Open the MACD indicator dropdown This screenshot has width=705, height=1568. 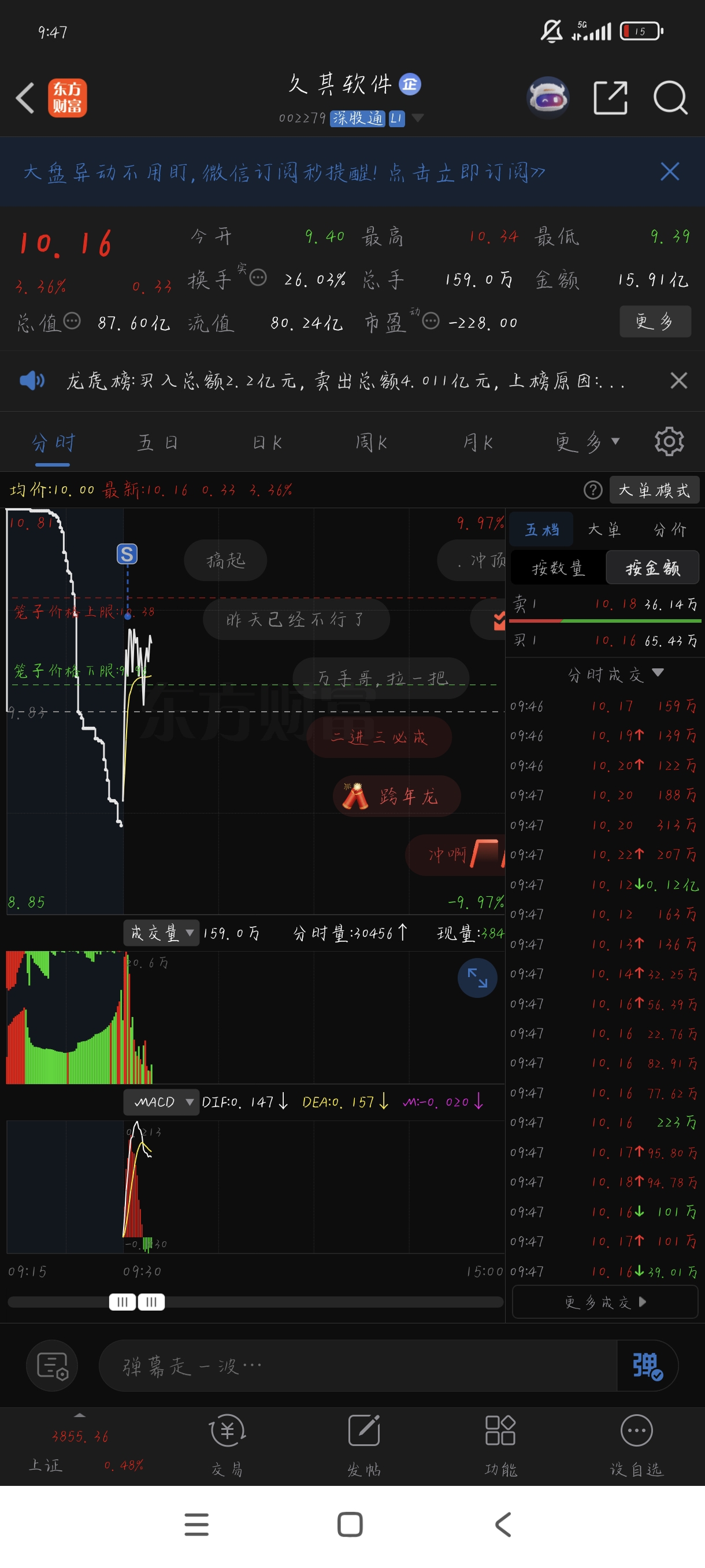coord(161,1102)
